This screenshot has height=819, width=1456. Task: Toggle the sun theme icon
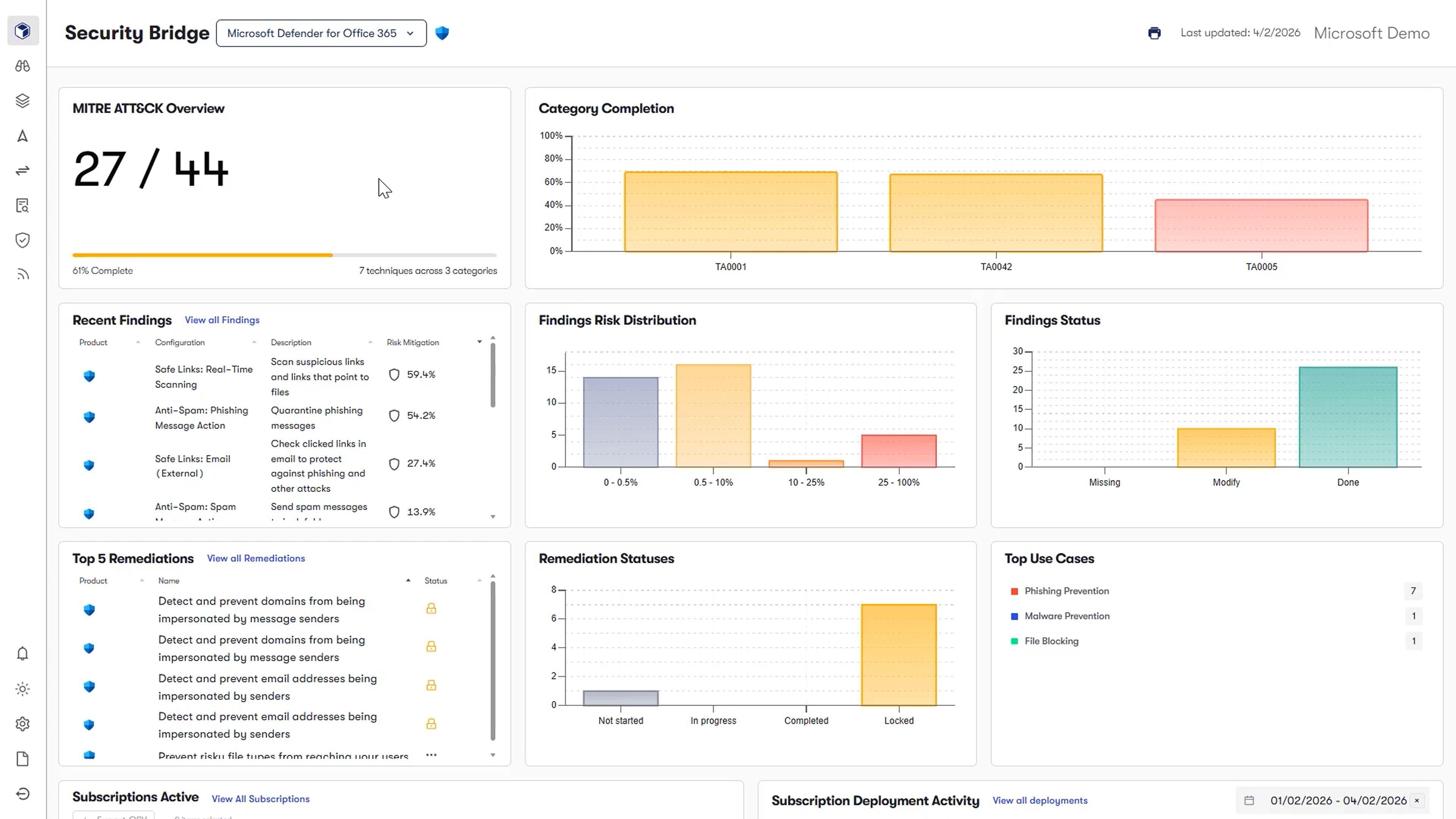pyautogui.click(x=23, y=689)
